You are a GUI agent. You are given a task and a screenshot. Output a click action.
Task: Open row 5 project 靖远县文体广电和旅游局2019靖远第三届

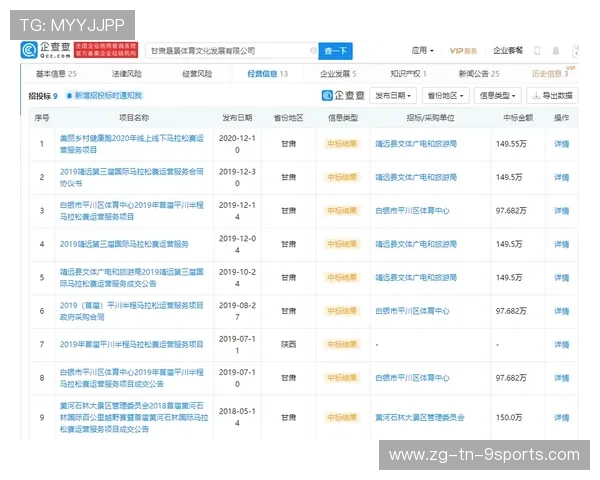[132, 278]
